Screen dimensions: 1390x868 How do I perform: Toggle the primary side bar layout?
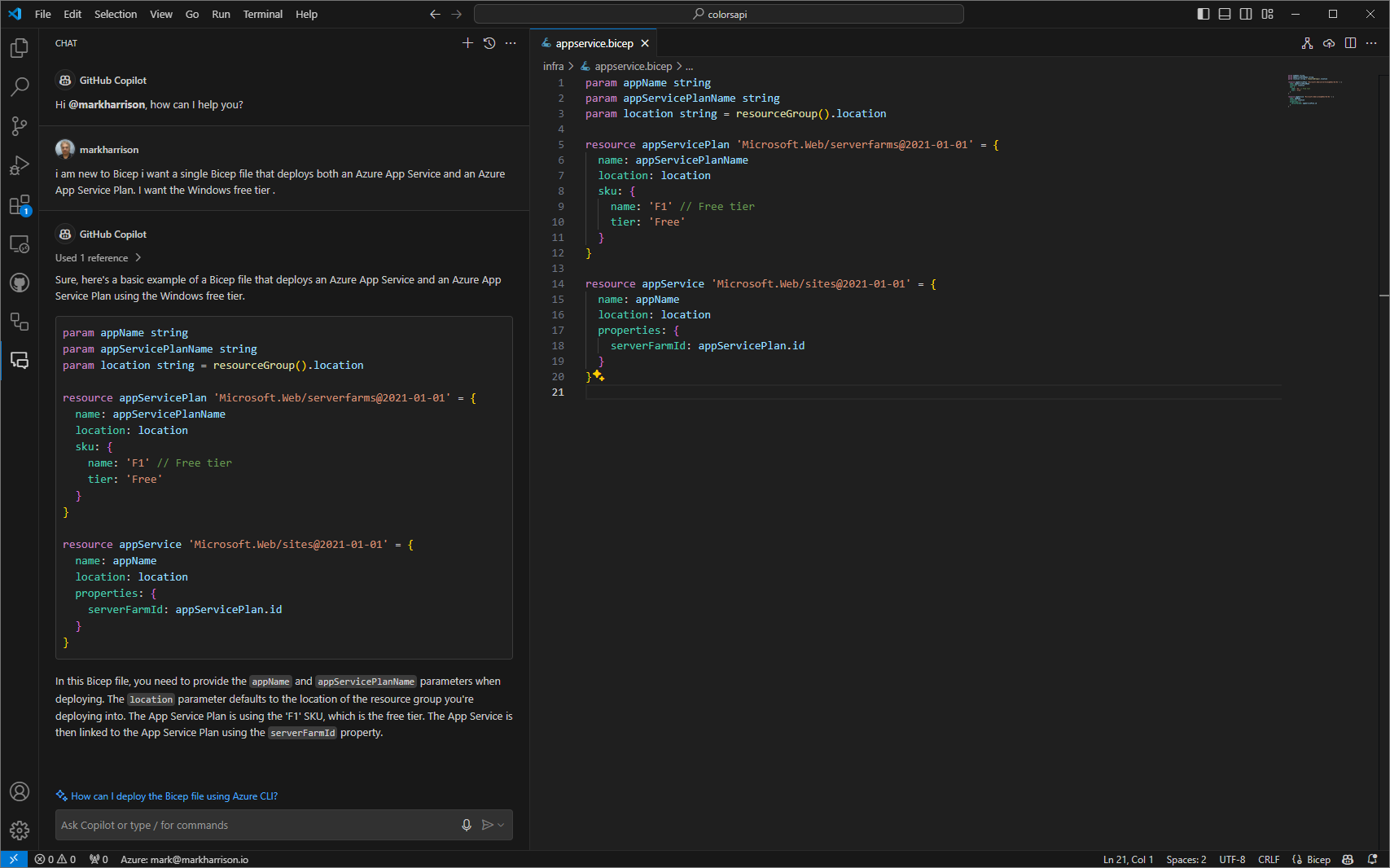1204,14
